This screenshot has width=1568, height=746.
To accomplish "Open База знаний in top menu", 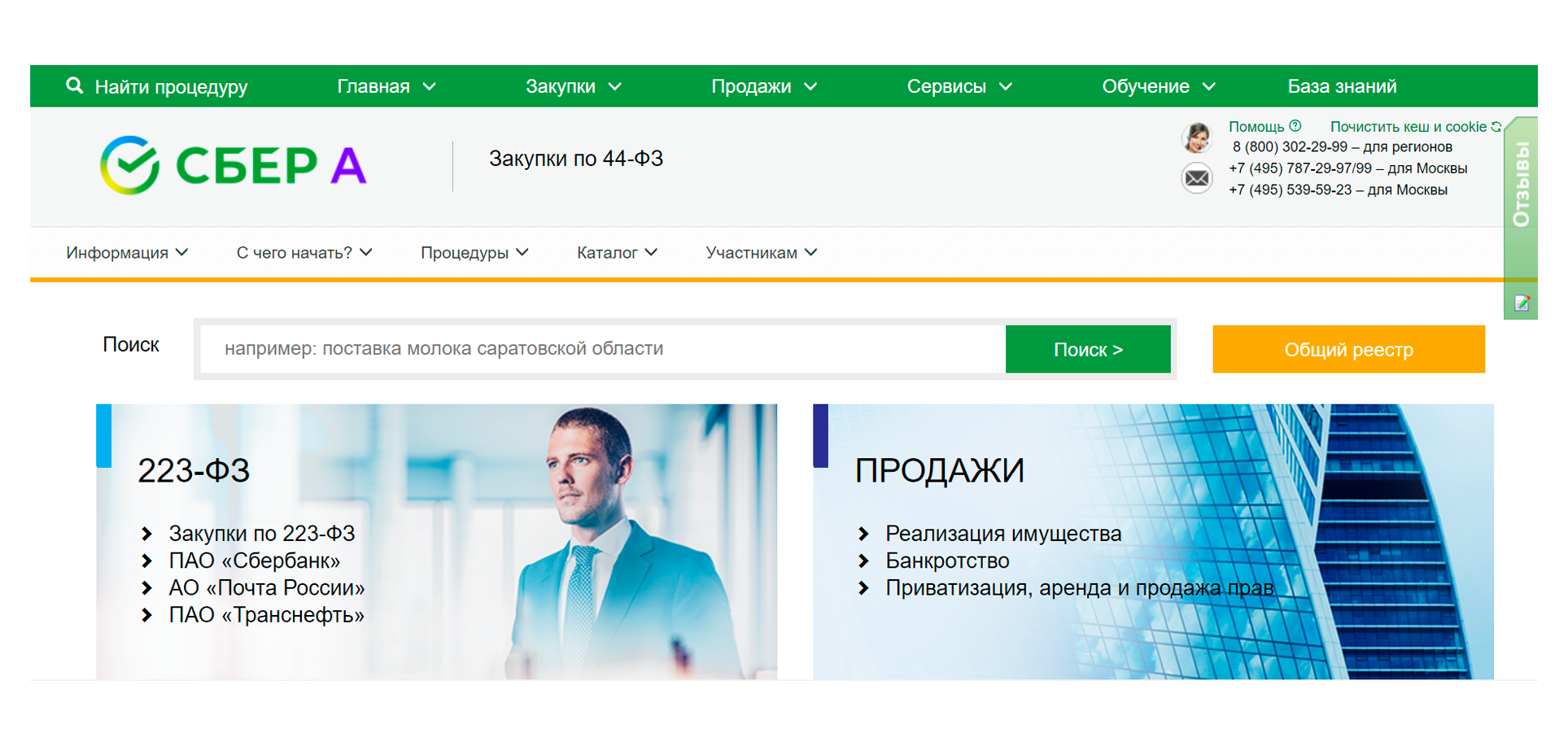I will click(x=1342, y=86).
